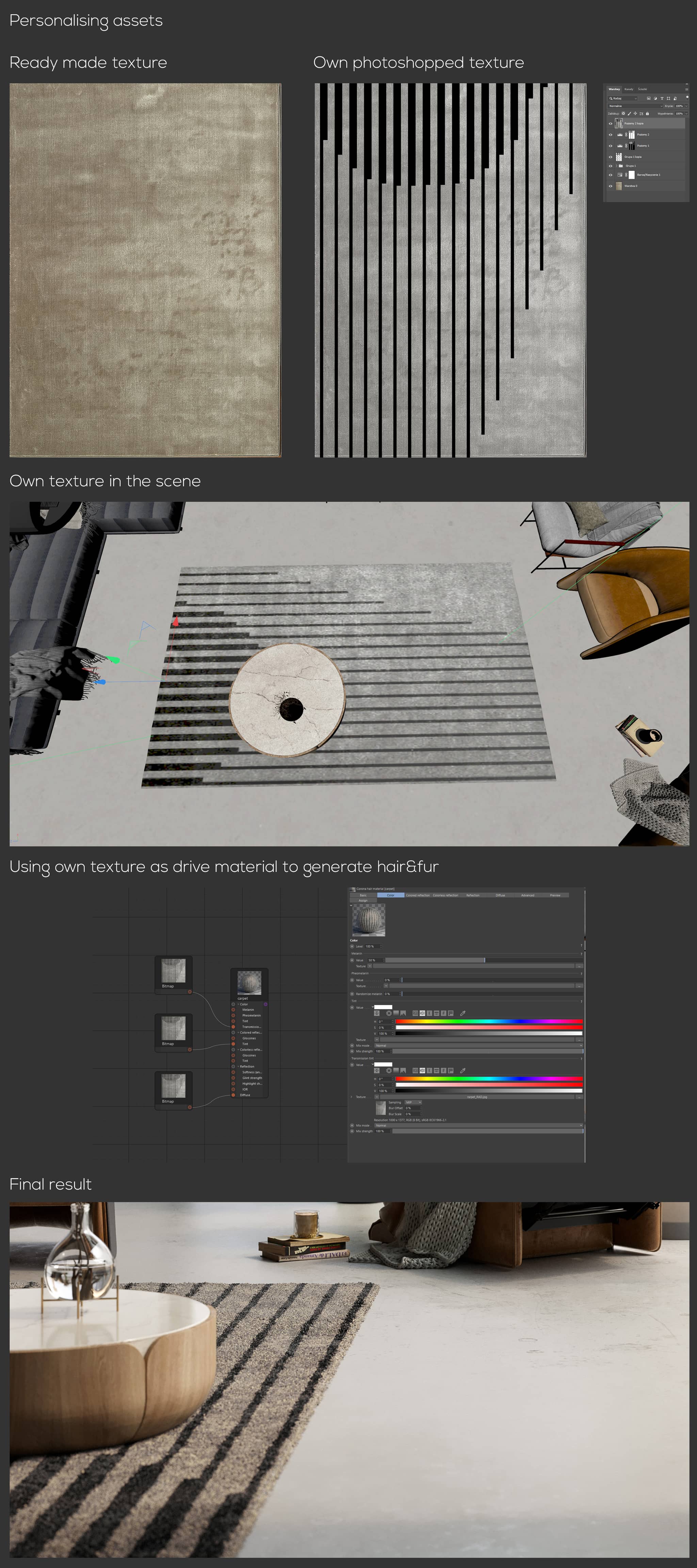Click the lock transparent pixels checkerboard icon
The width and height of the screenshot is (697, 1568).
pyautogui.click(x=623, y=113)
